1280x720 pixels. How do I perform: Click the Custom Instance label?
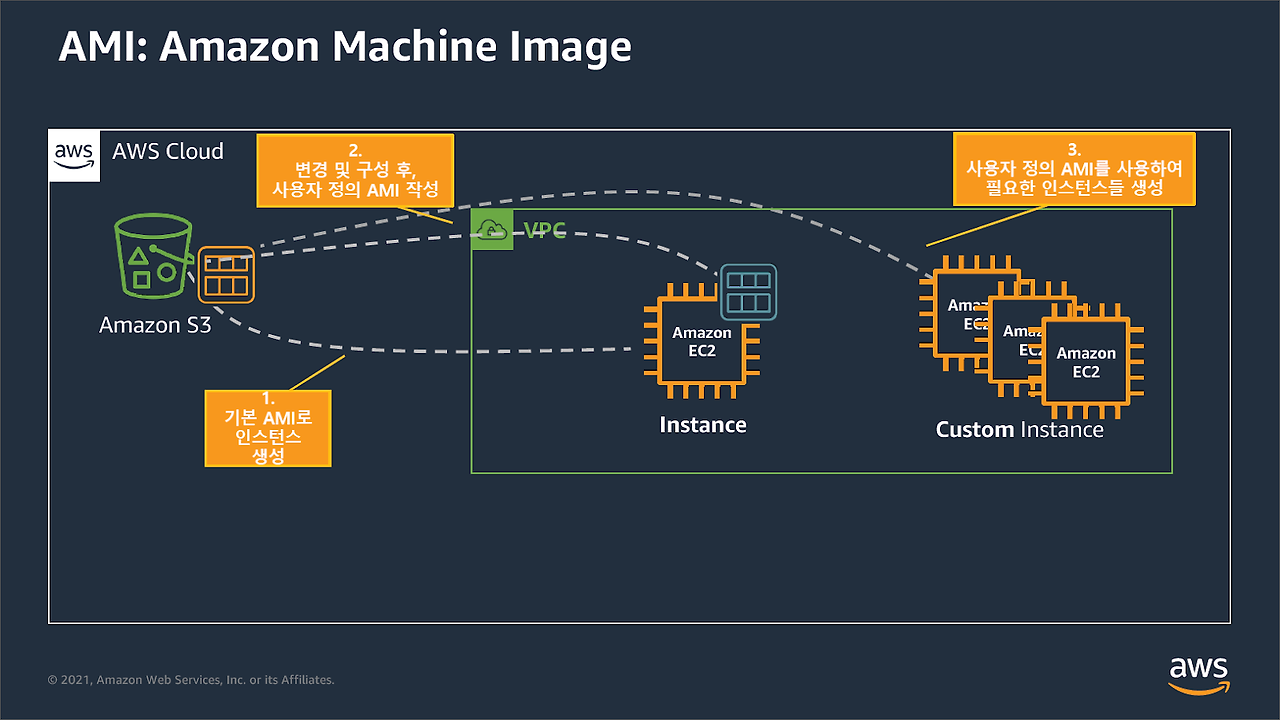pyautogui.click(x=1020, y=430)
